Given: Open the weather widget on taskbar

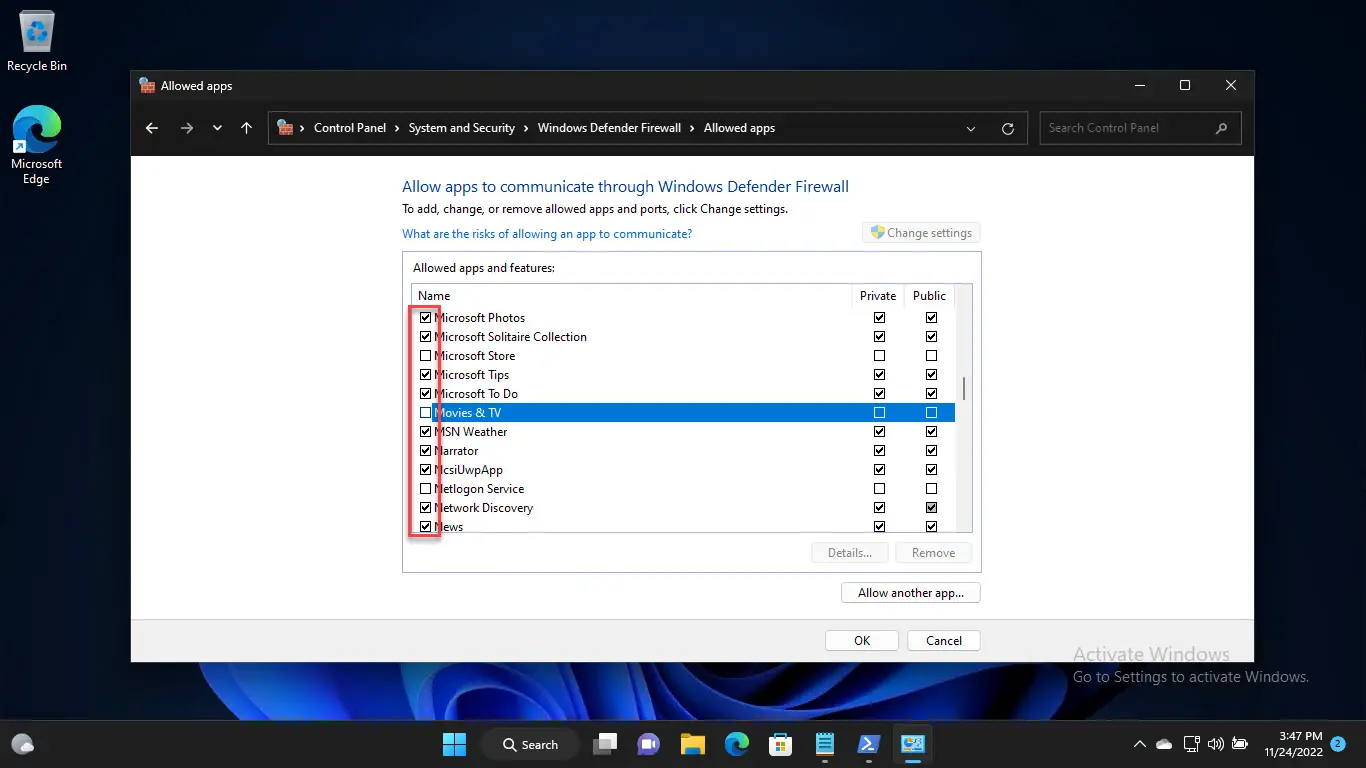Looking at the screenshot, I should point(23,744).
